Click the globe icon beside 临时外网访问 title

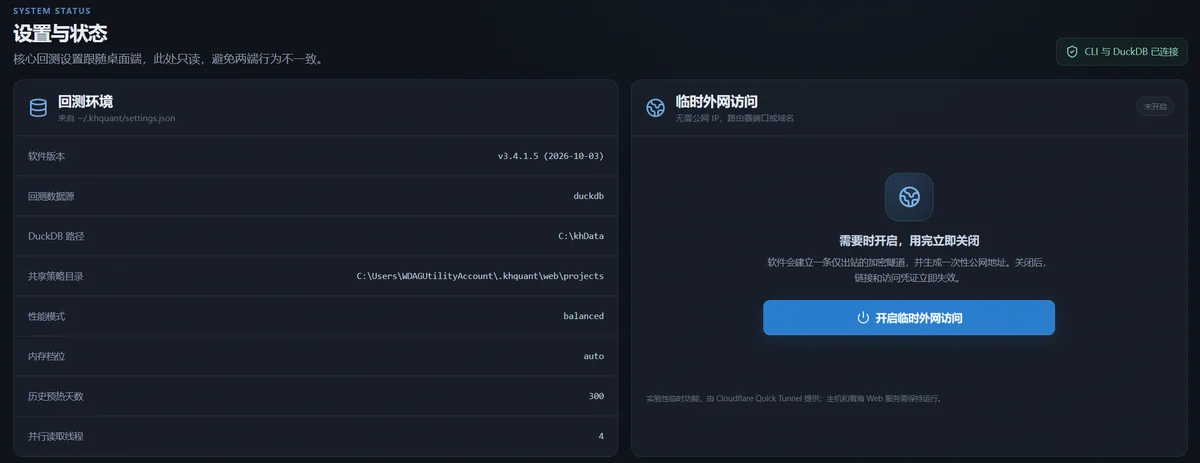click(x=655, y=108)
